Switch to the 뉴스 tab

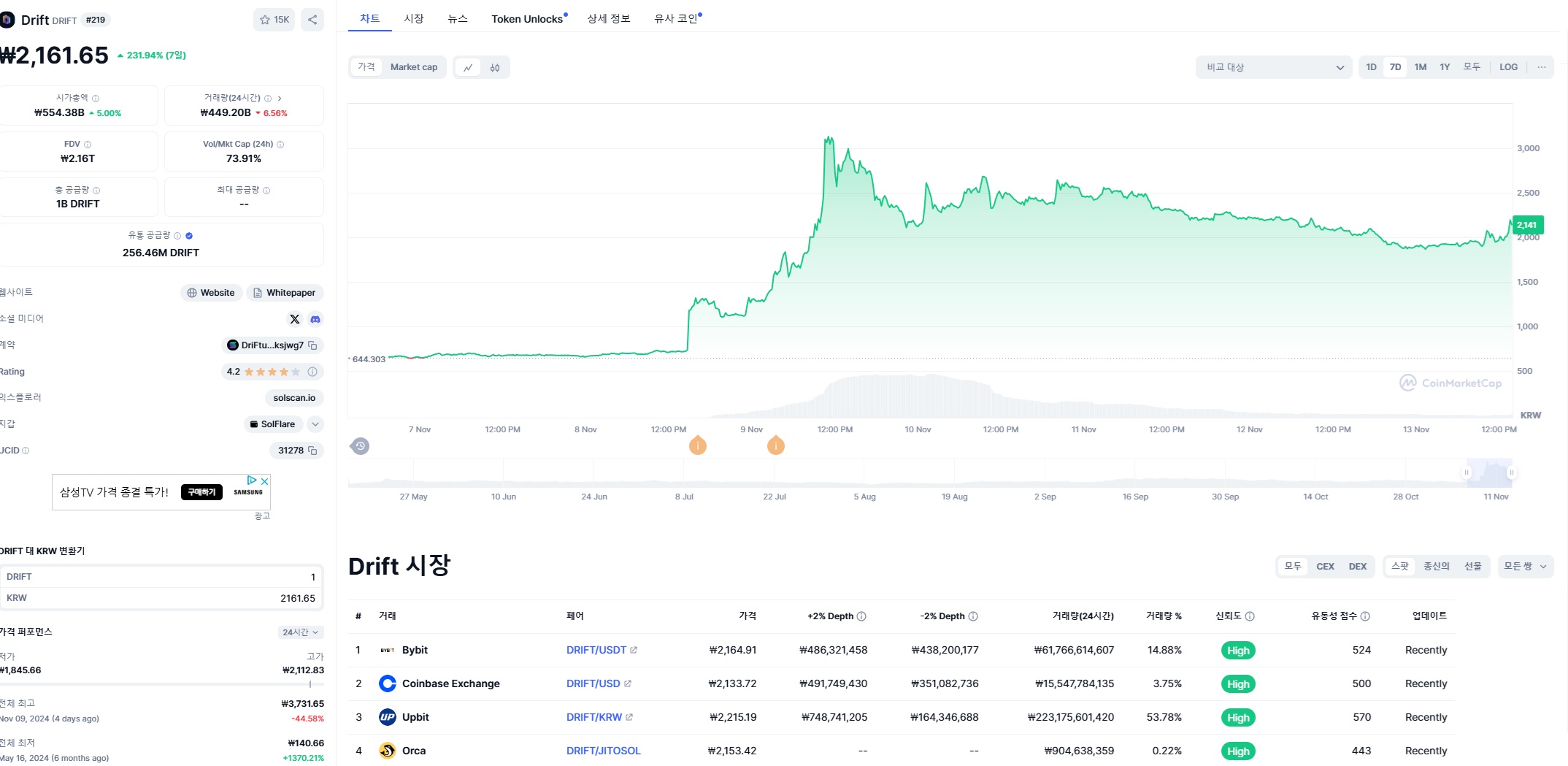coord(458,18)
